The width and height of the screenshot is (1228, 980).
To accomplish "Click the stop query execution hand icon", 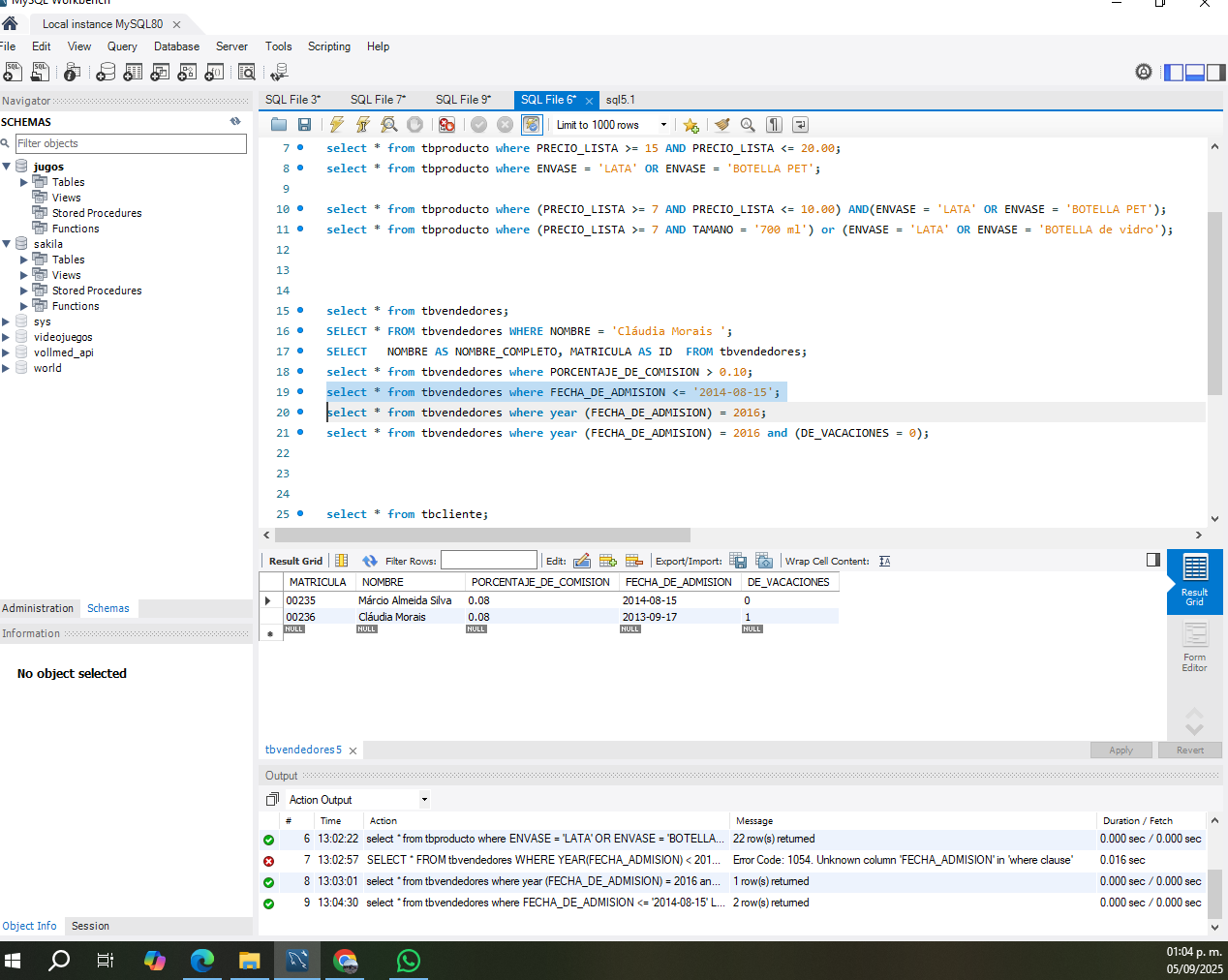I will pyautogui.click(x=414, y=125).
